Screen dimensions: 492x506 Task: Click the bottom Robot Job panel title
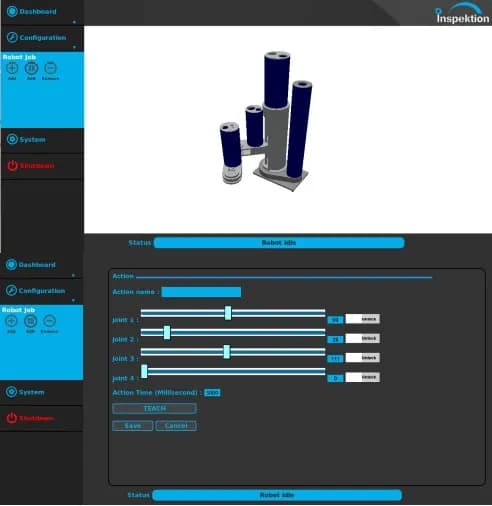tap(18, 310)
